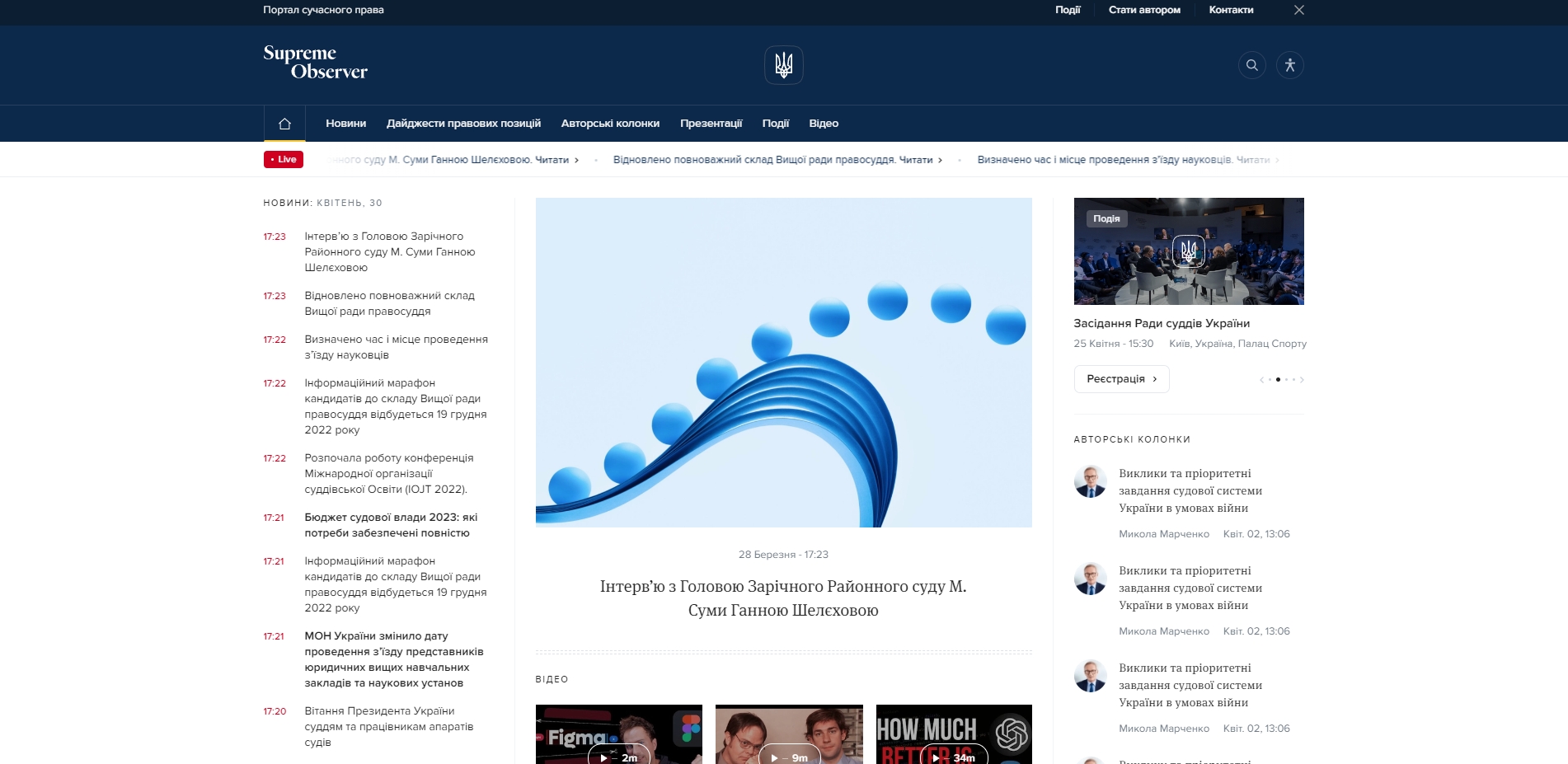Go to previous event with left arrow

tap(1261, 380)
